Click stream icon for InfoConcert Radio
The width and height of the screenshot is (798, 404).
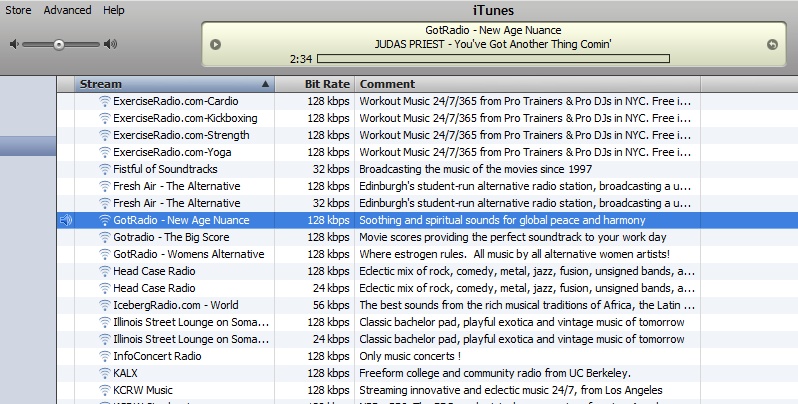[104, 356]
